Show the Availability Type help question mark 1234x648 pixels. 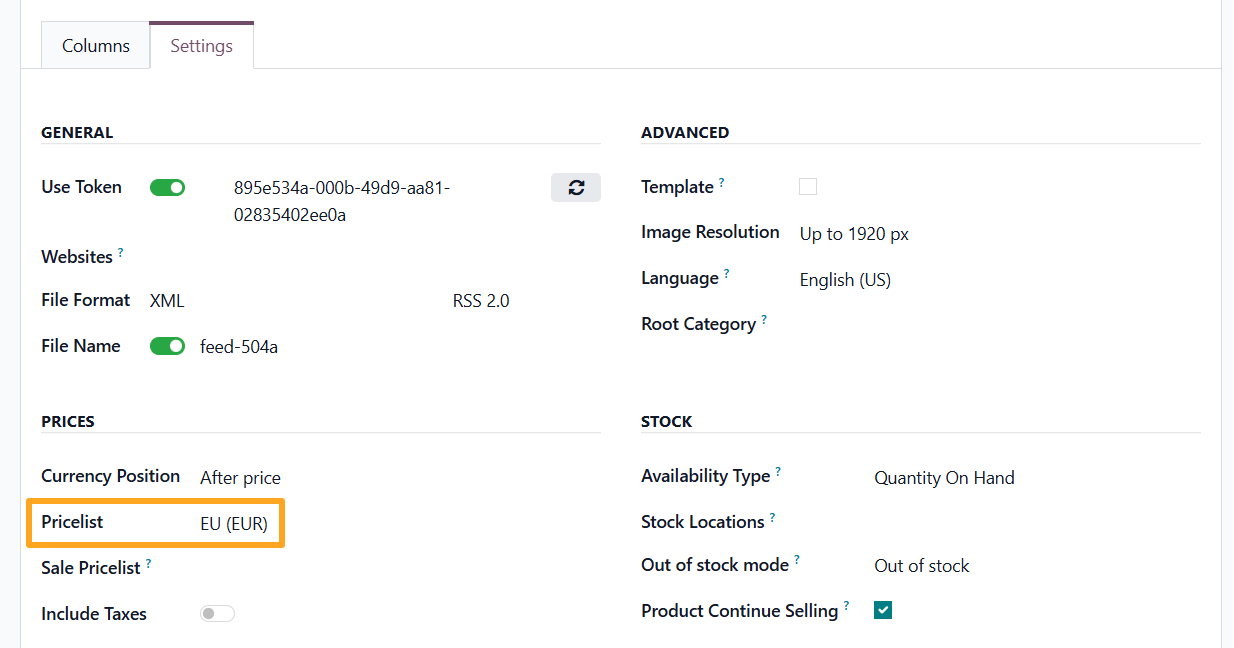[778, 472]
